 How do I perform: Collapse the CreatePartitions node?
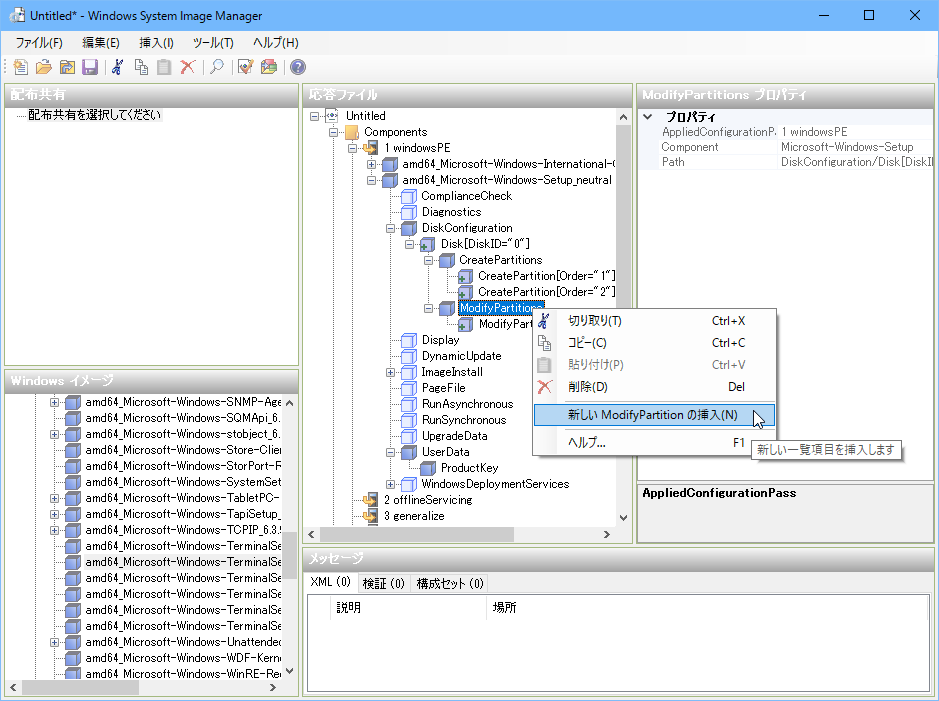pos(428,260)
